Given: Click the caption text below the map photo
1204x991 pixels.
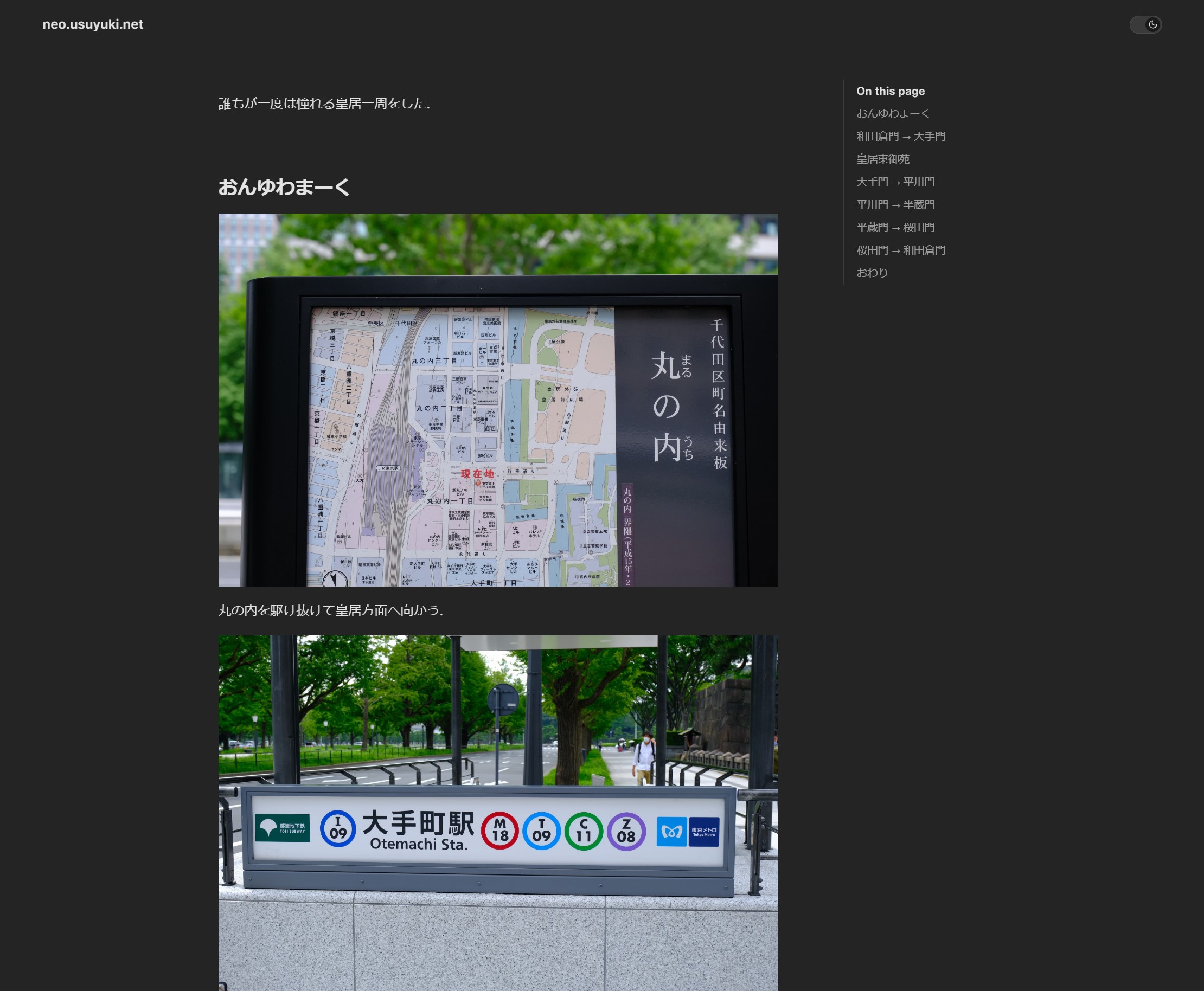Looking at the screenshot, I should tap(330, 610).
